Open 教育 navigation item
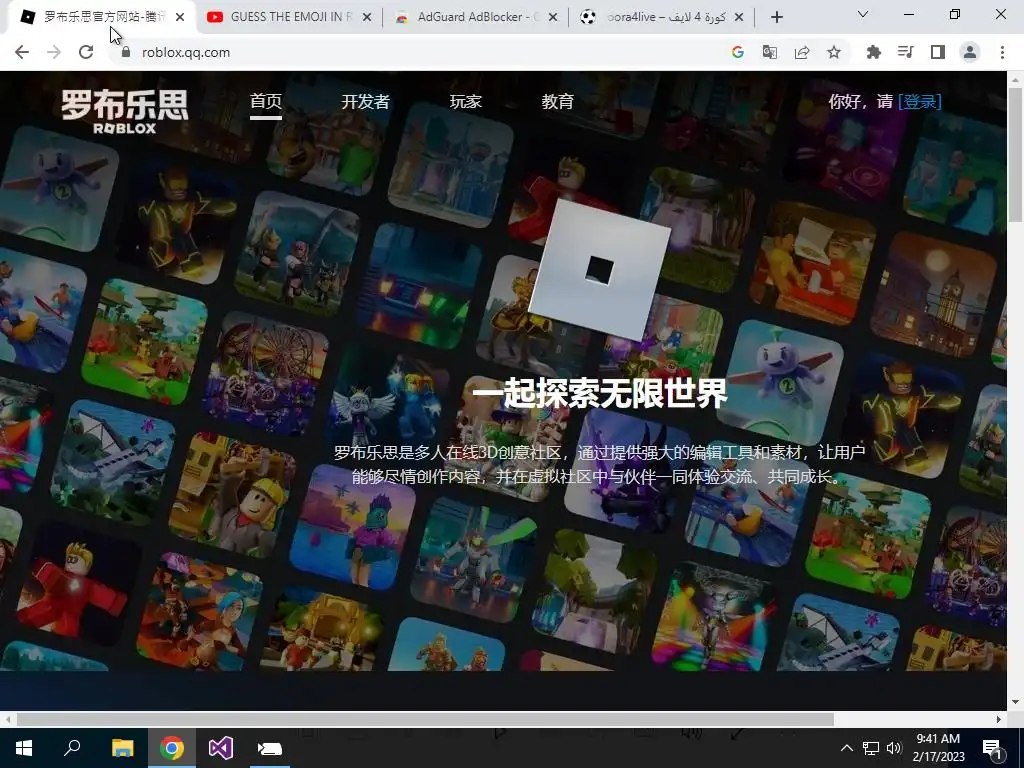The height and width of the screenshot is (768, 1024). (x=557, y=101)
